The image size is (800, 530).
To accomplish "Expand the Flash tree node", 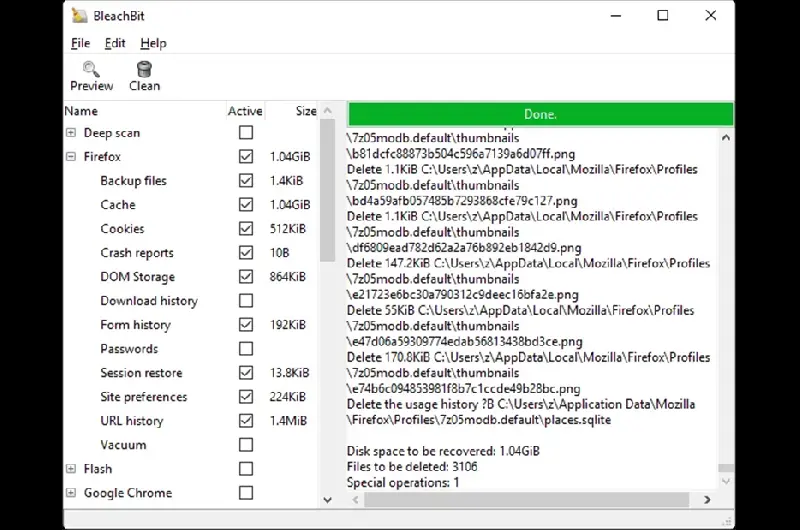I will tap(71, 469).
